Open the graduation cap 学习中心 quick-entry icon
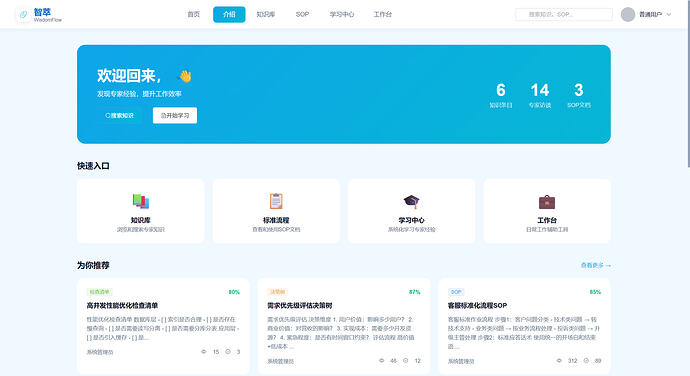This screenshot has width=690, height=376. tap(411, 202)
